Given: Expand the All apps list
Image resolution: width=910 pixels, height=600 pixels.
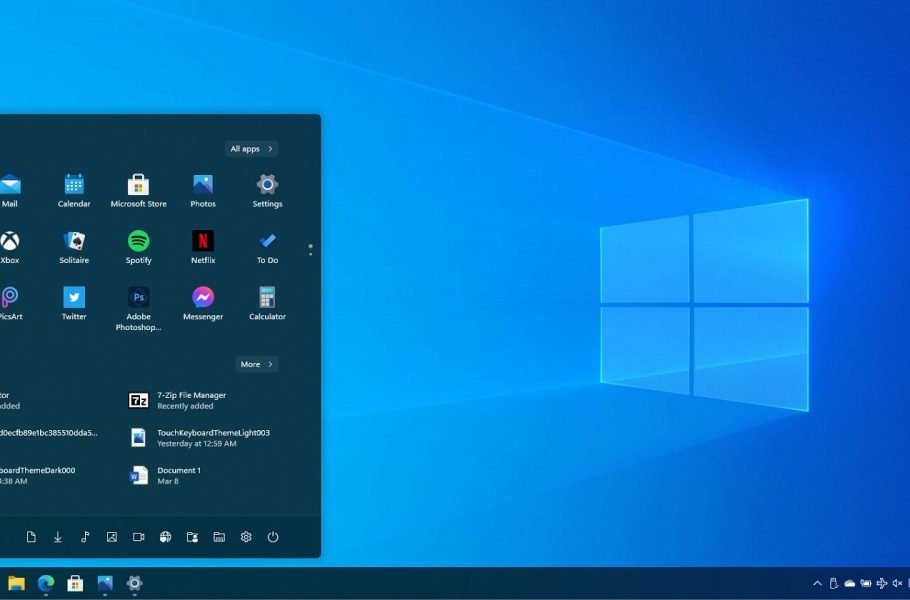Looking at the screenshot, I should pos(251,149).
